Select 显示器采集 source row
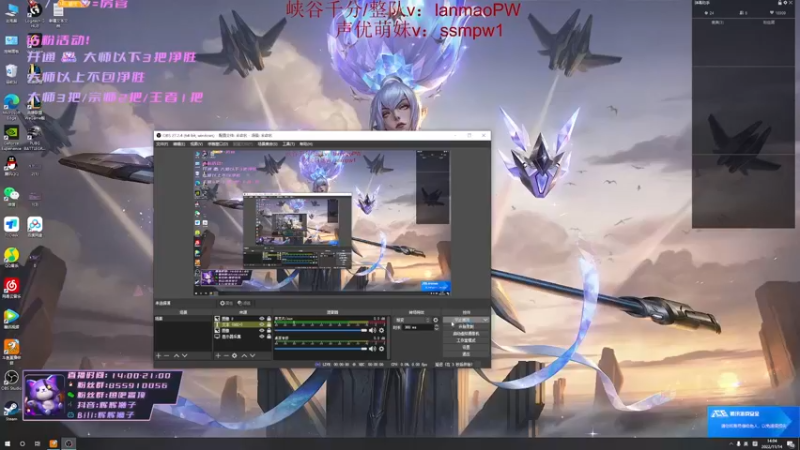The height and width of the screenshot is (450, 800). pyautogui.click(x=242, y=337)
